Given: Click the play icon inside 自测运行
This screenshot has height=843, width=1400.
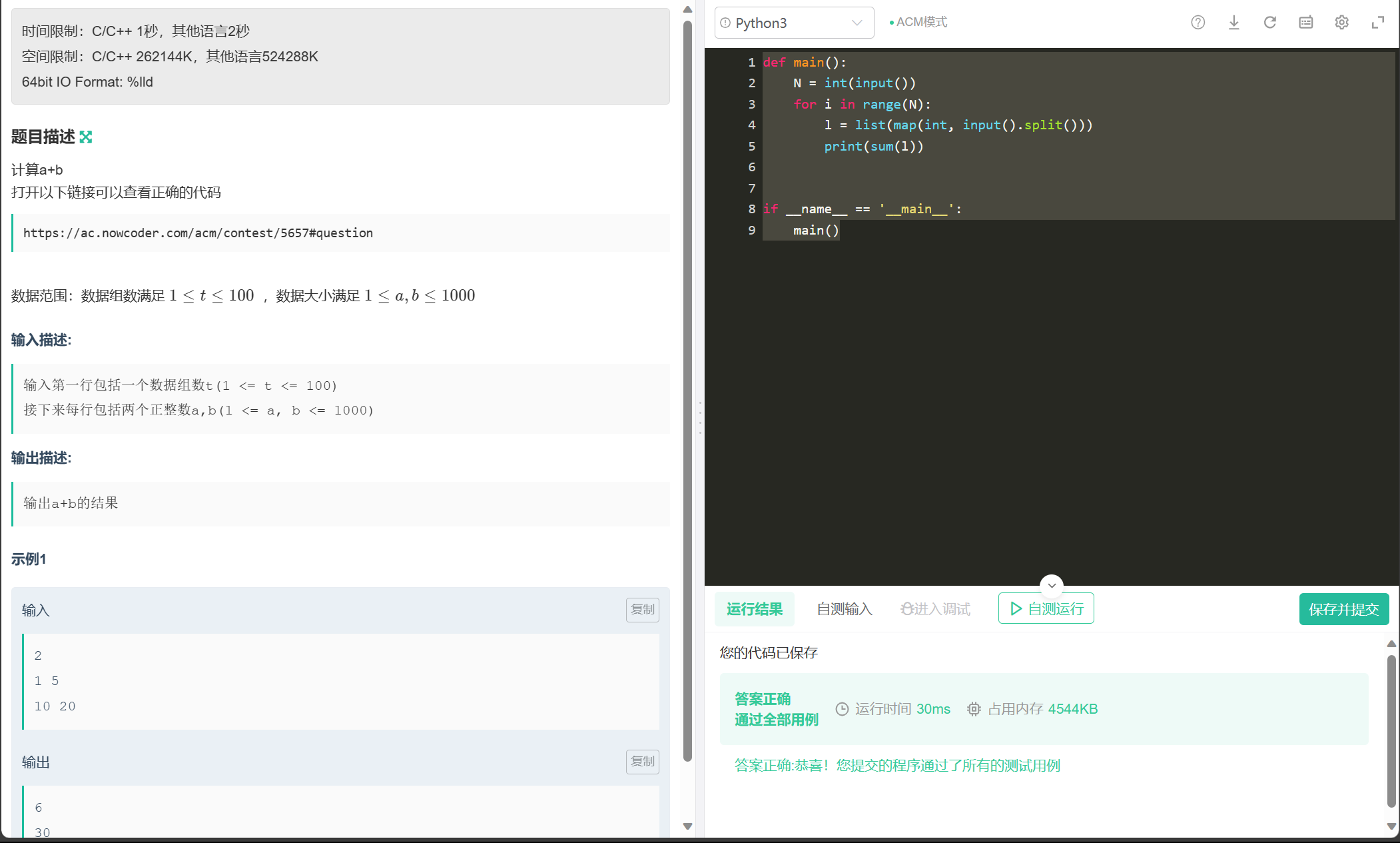Looking at the screenshot, I should tap(1016, 608).
